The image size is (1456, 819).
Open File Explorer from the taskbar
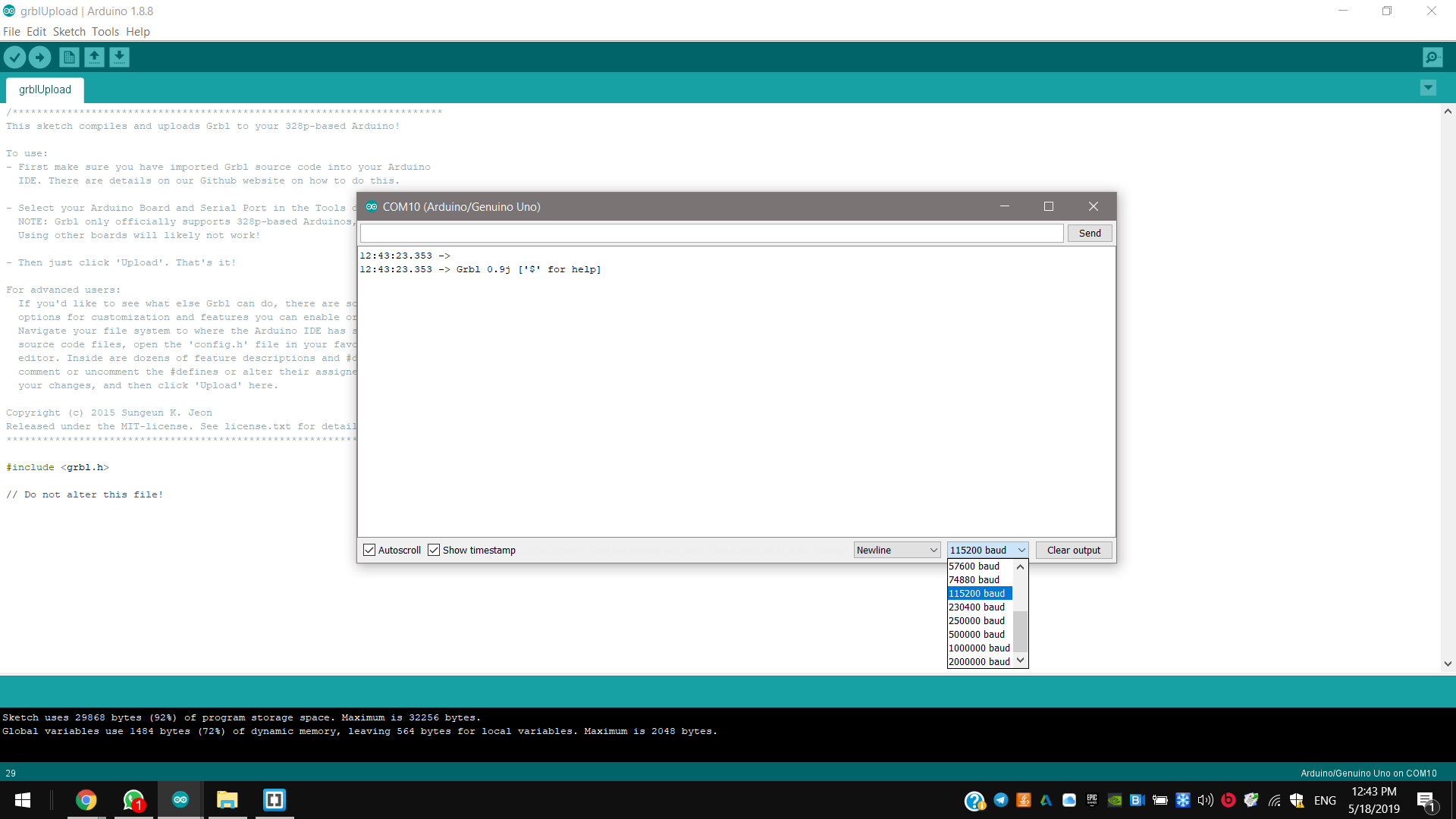(227, 800)
